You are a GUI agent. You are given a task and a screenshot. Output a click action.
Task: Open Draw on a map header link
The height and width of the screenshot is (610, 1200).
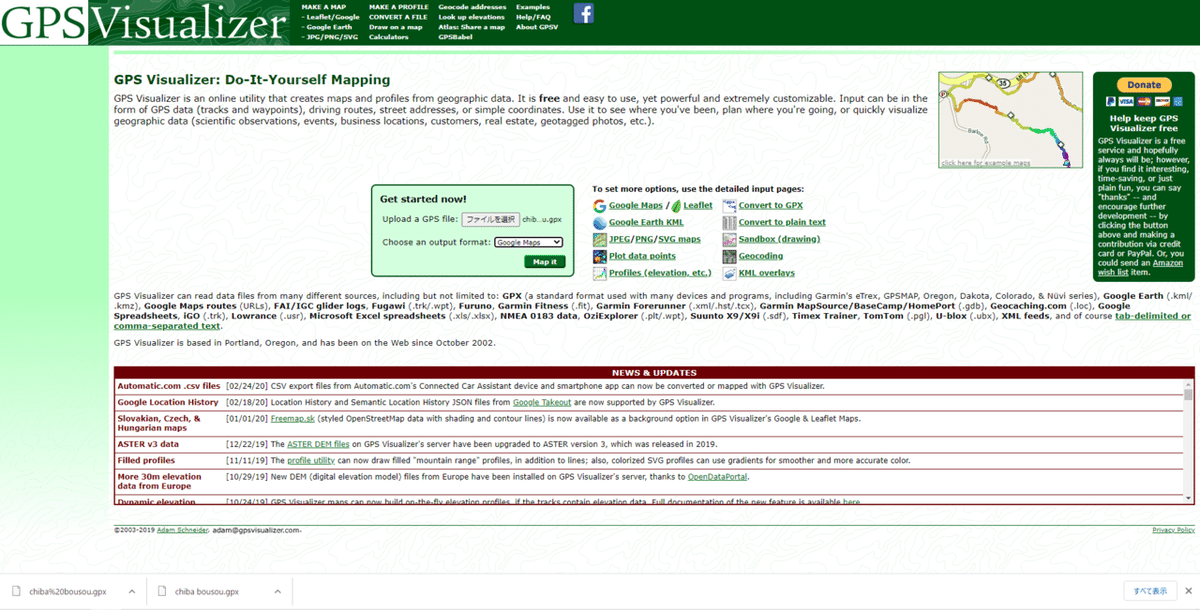click(x=395, y=27)
